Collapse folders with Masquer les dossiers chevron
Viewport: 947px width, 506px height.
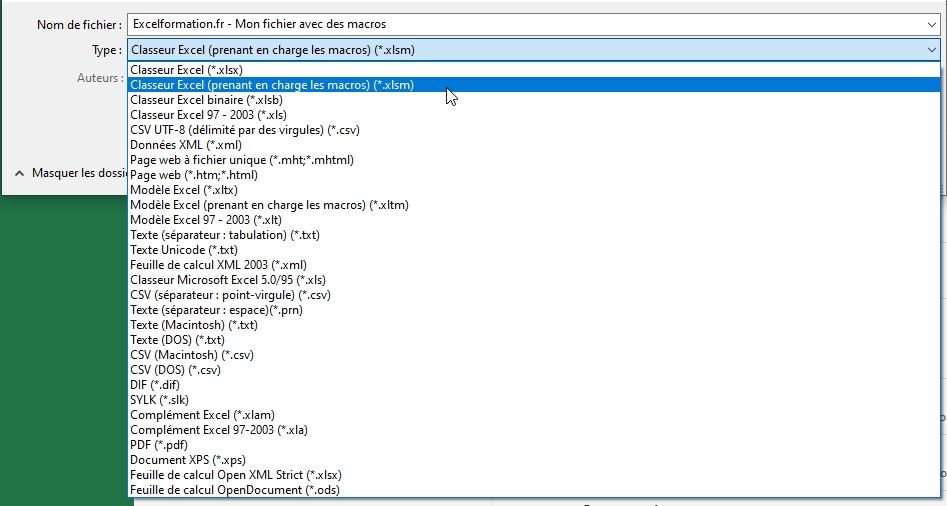coord(19,173)
